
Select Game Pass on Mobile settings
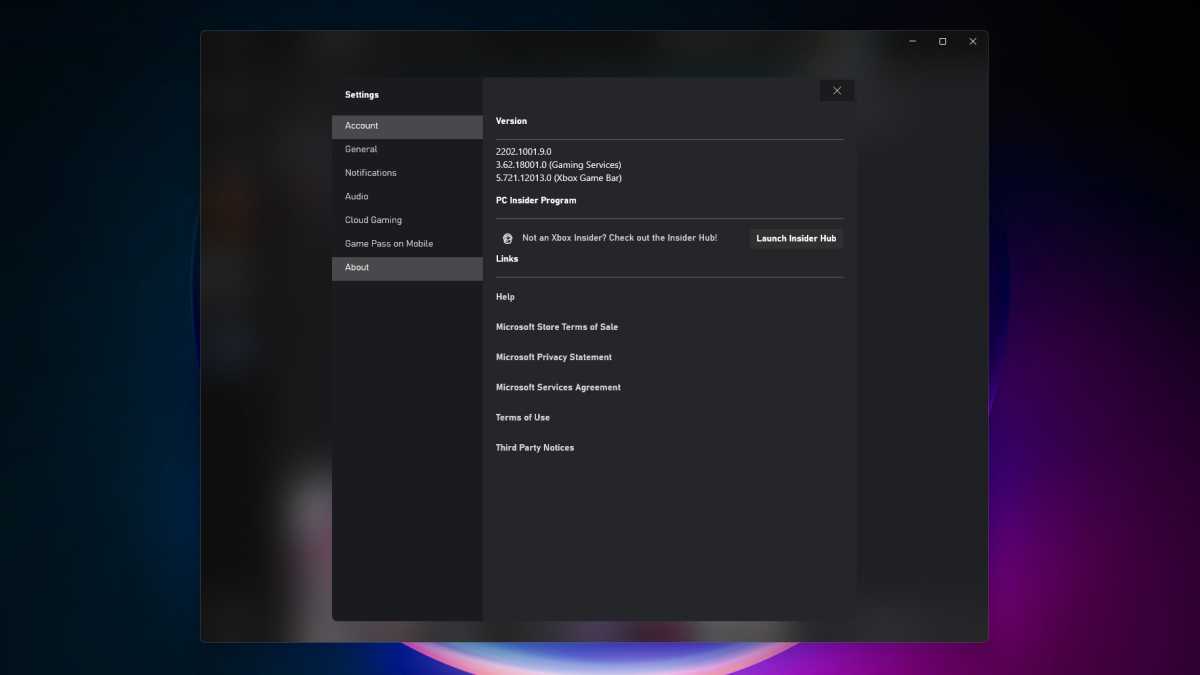(389, 243)
